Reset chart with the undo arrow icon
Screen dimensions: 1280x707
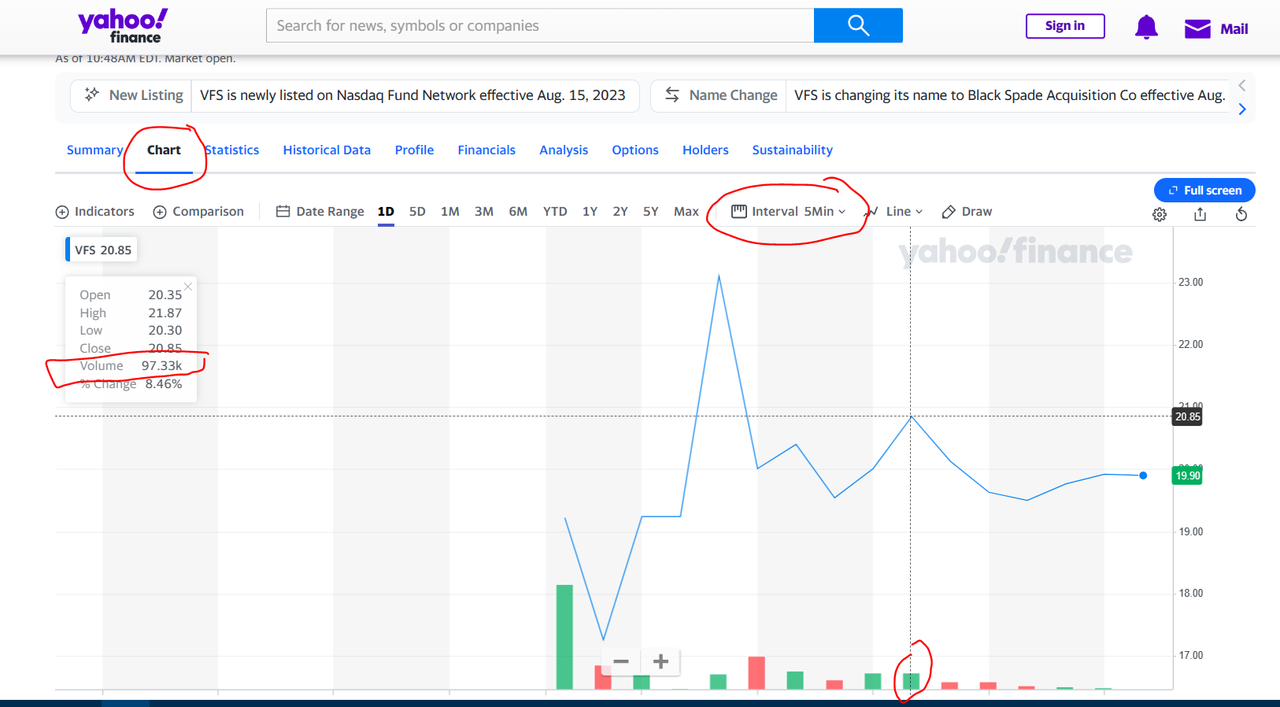(1241, 214)
